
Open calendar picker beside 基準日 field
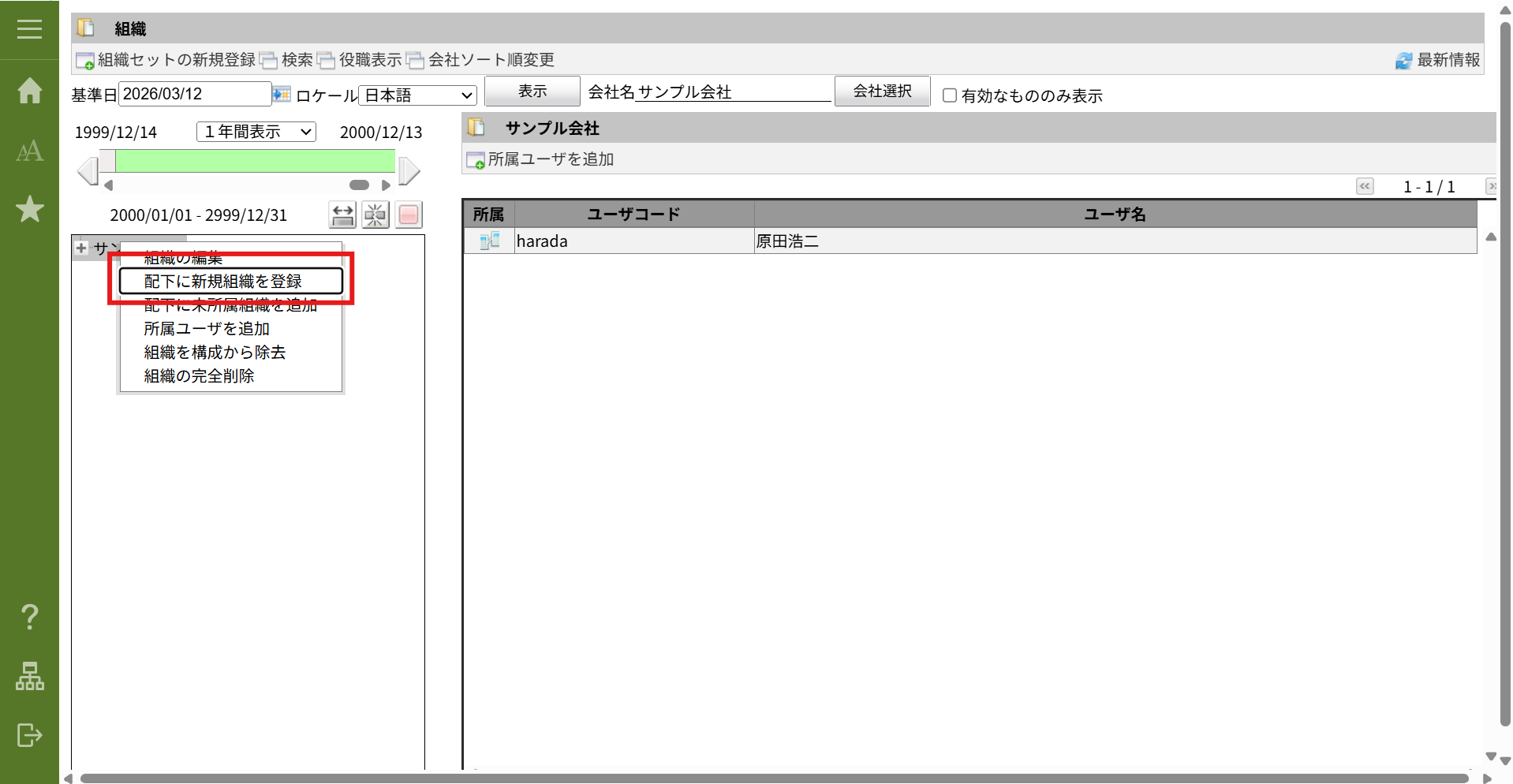click(282, 95)
